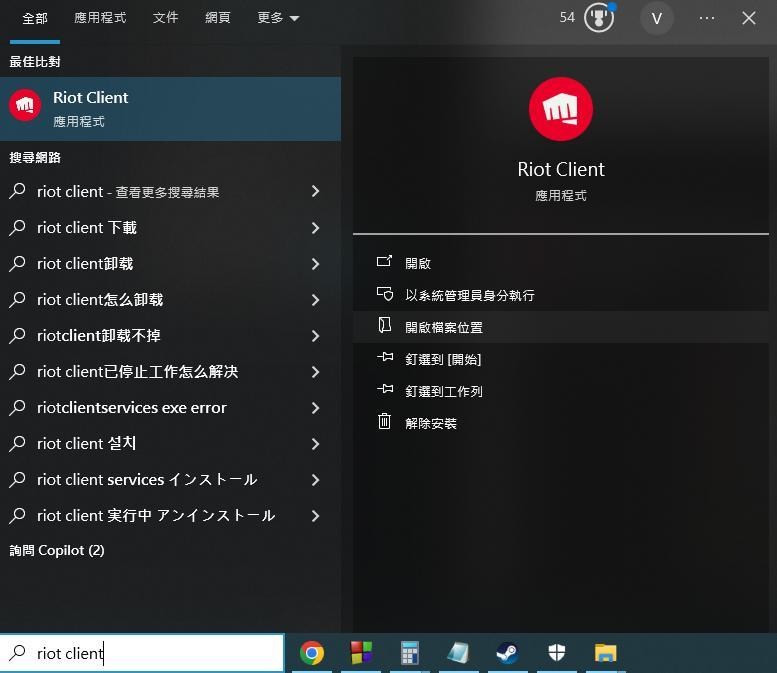This screenshot has height=673, width=777.
Task: Click the Riot fist icon in best match
Action: 25,105
